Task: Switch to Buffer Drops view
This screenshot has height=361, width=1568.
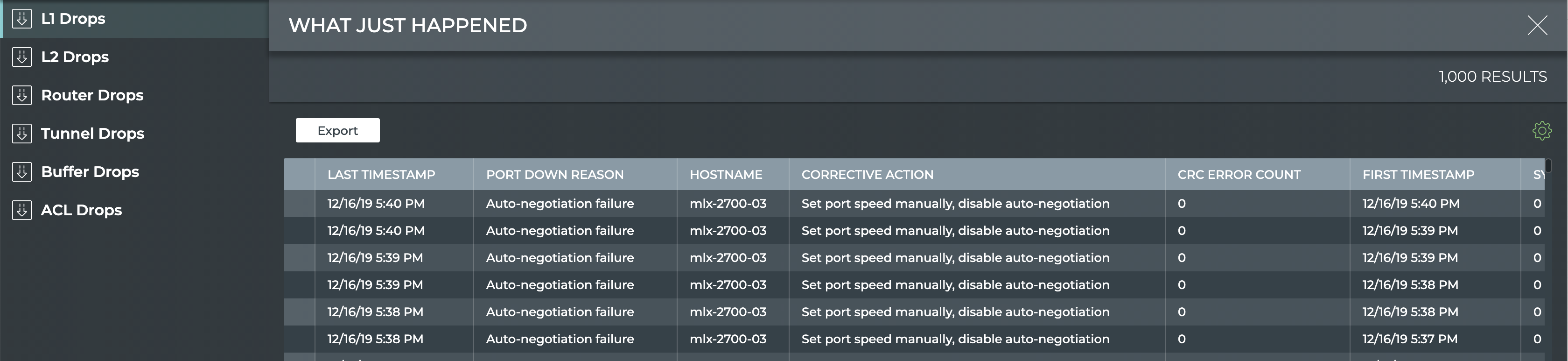Action: 90,172
